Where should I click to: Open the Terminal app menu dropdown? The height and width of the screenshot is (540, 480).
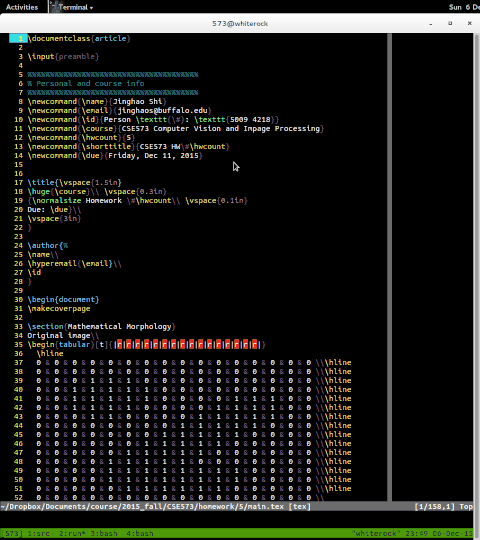75,7
